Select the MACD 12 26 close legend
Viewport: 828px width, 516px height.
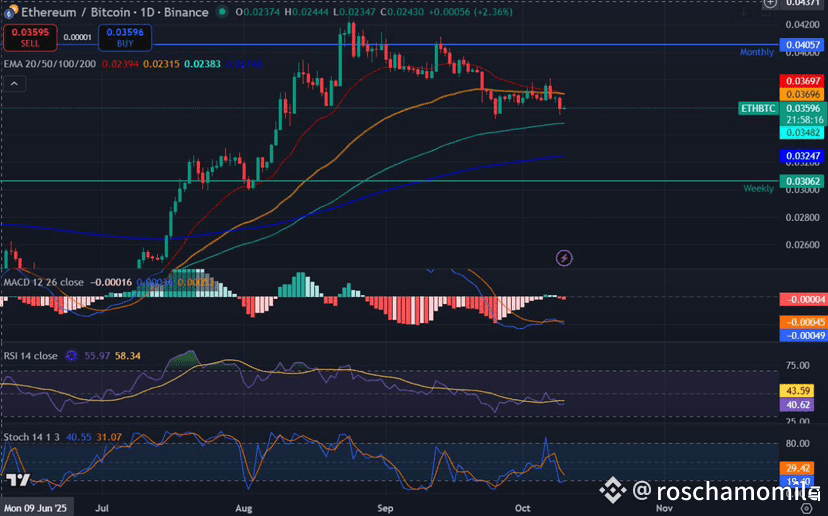click(x=43, y=283)
